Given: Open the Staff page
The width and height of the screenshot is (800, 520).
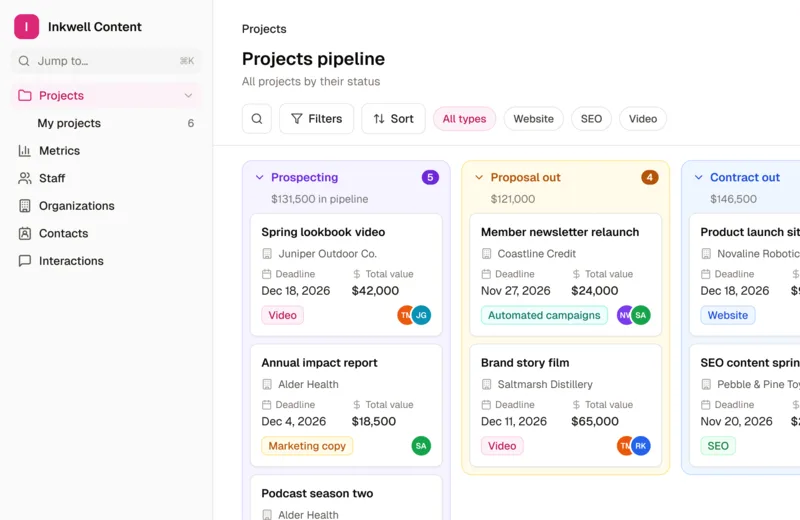Looking at the screenshot, I should [x=106, y=178].
